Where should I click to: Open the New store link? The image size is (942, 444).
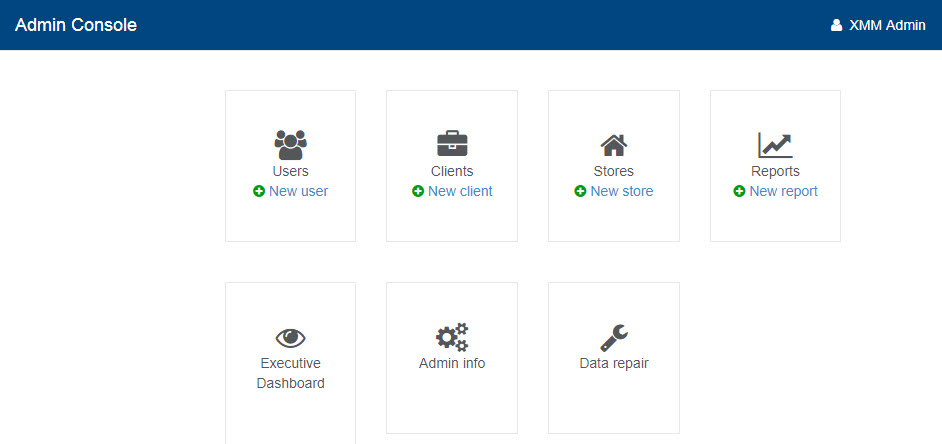[621, 191]
